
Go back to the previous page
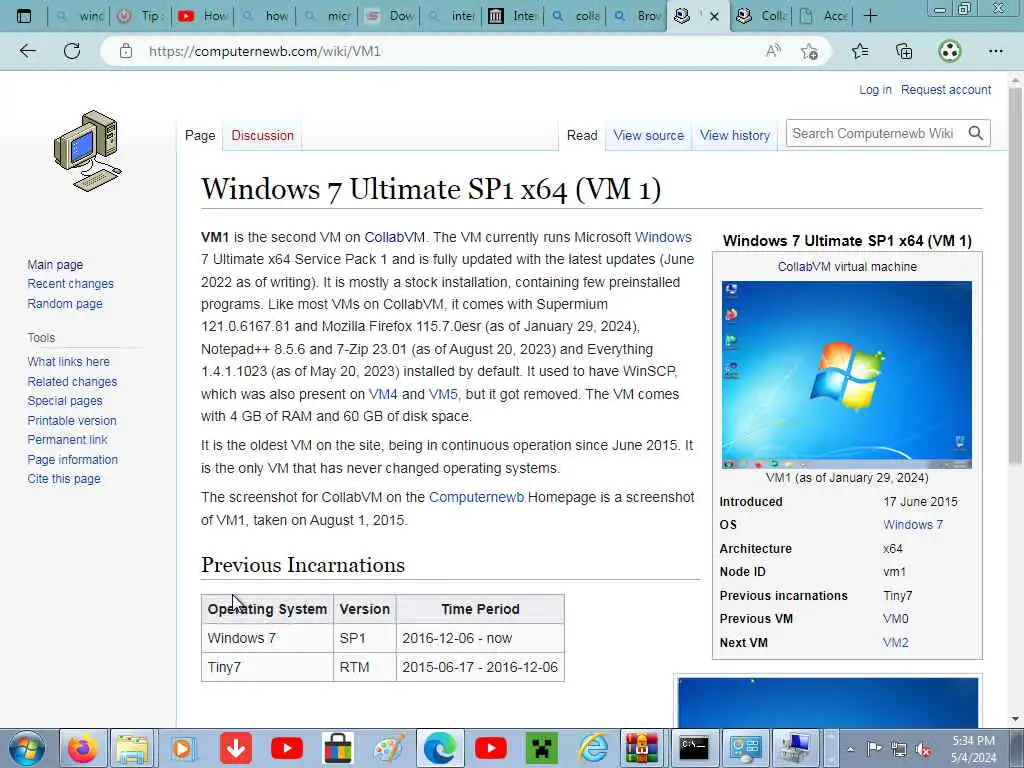[x=27, y=51]
